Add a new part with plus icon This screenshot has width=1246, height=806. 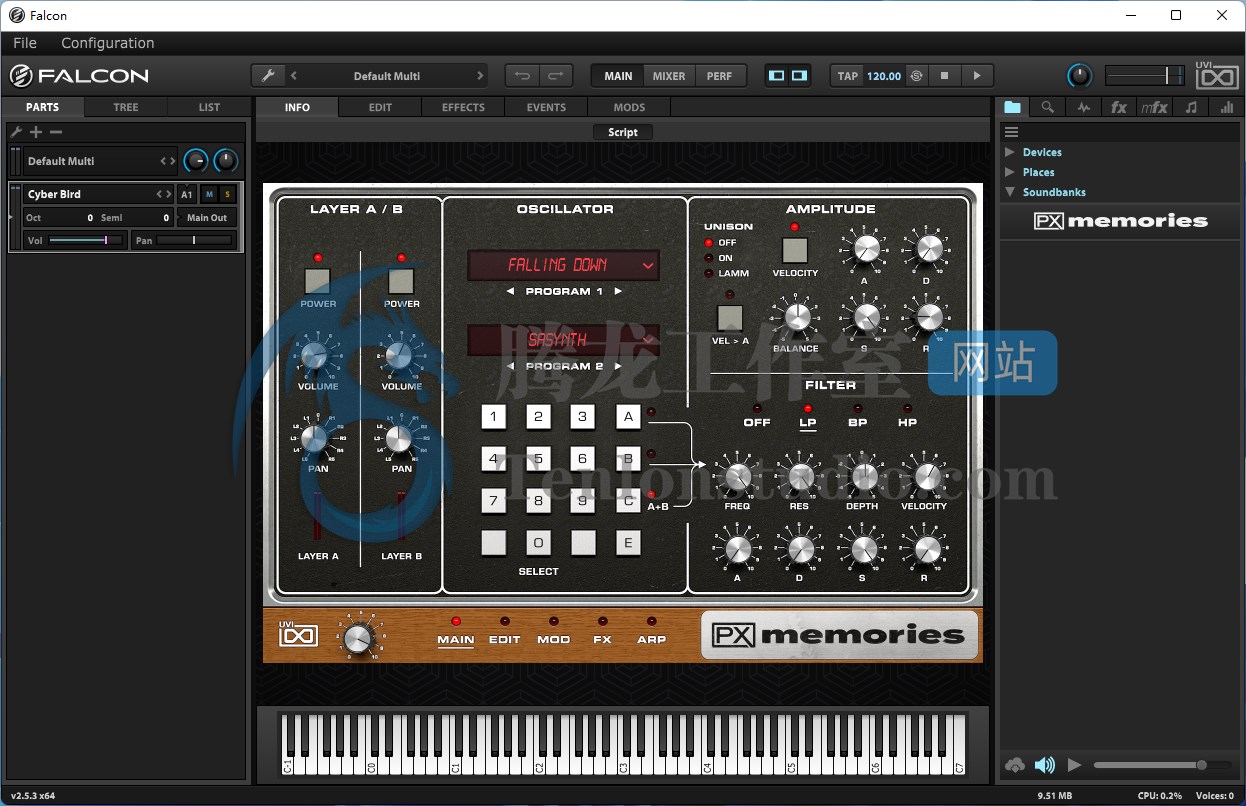pos(36,132)
